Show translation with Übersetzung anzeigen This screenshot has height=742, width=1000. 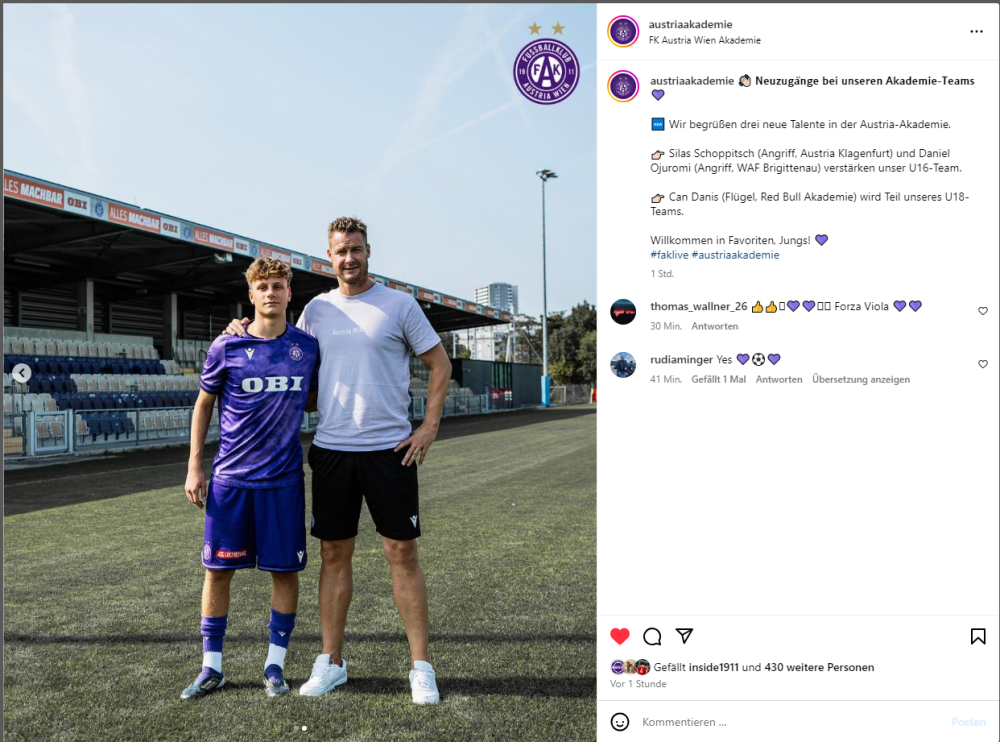(x=861, y=379)
